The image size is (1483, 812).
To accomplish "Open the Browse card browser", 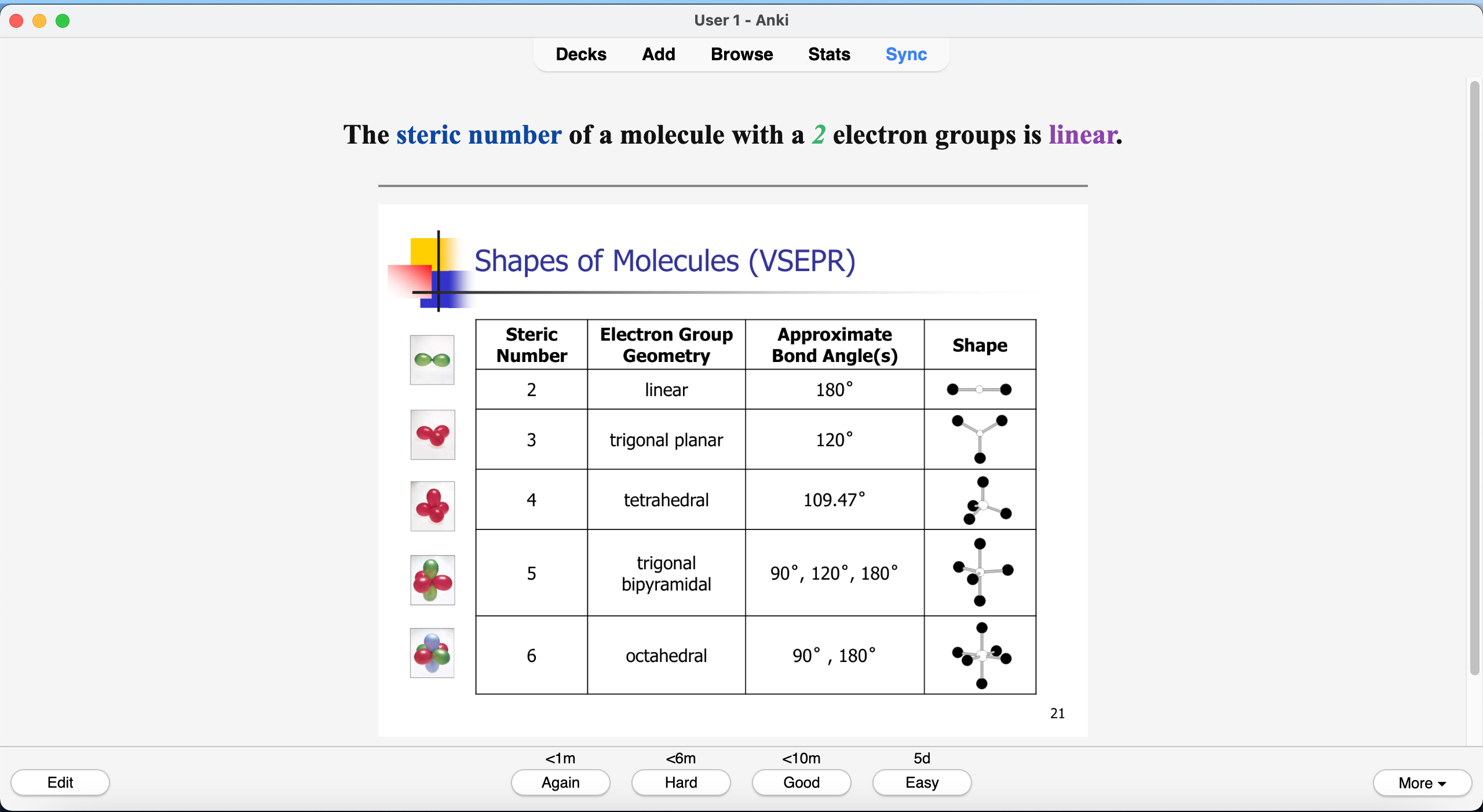I will 741,54.
